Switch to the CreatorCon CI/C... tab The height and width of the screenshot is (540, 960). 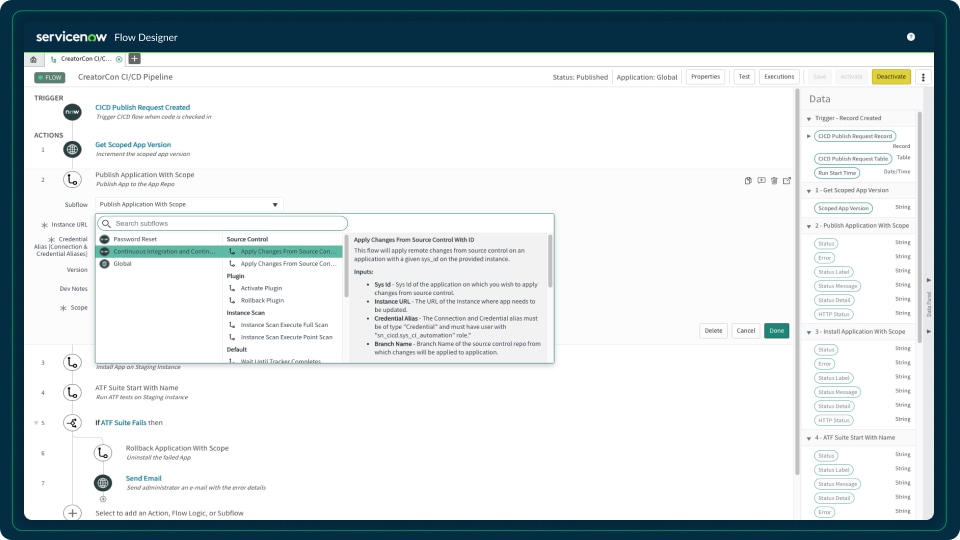pyautogui.click(x=86, y=59)
